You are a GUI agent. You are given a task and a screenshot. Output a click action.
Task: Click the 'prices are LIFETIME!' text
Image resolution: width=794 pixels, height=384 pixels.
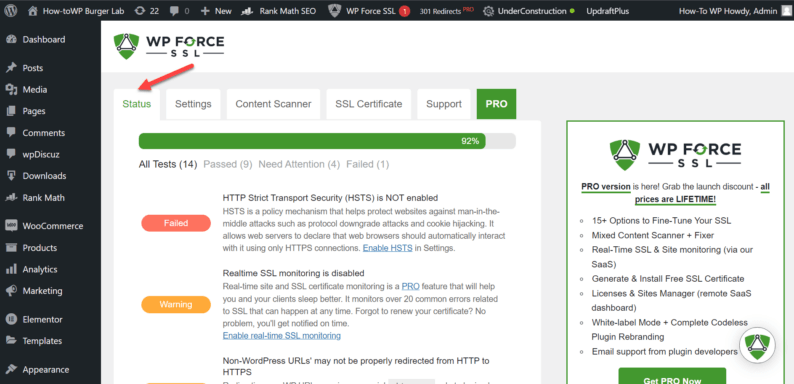tap(676, 200)
